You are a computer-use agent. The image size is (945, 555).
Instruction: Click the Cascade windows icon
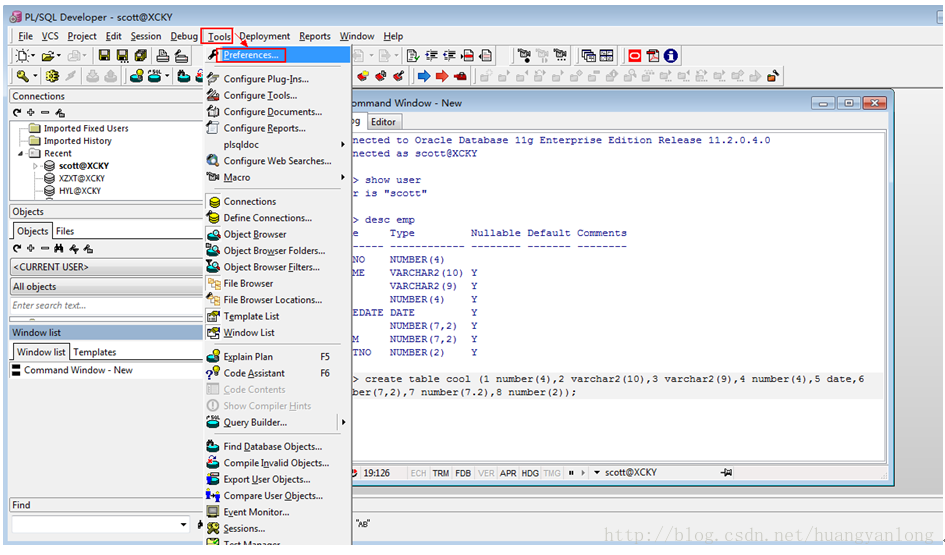point(588,56)
